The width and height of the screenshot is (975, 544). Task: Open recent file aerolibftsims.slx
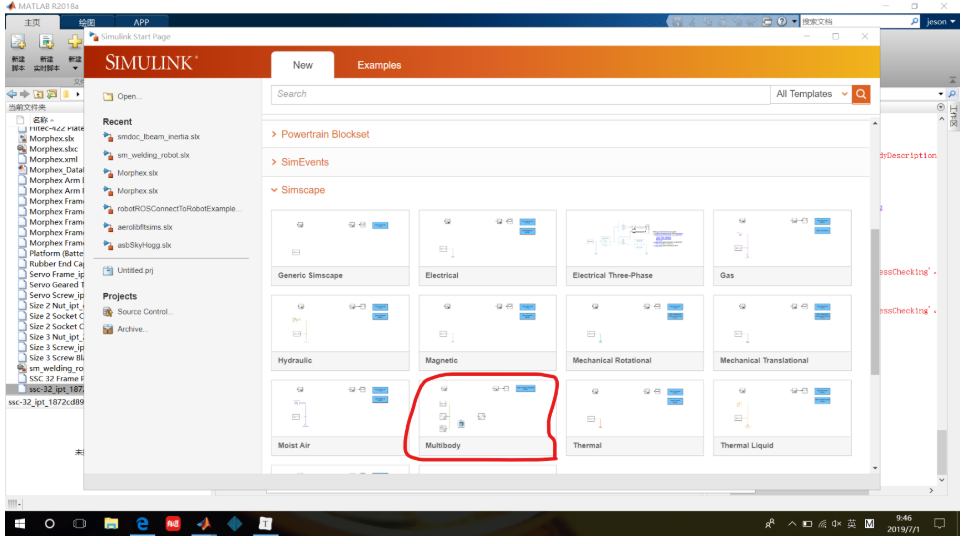click(138, 228)
